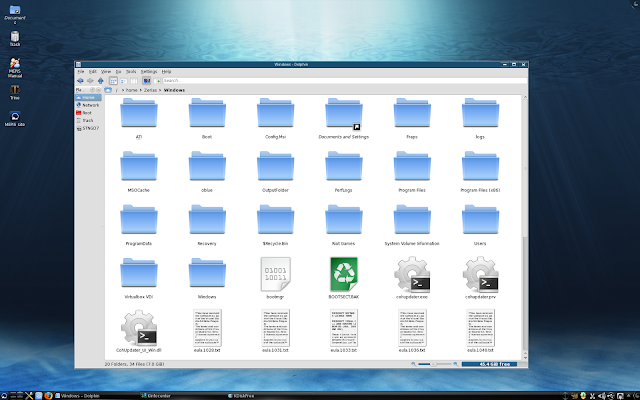Click Zorias in the breadcrumb path
Screen dimensions: 640x400
tap(151, 90)
